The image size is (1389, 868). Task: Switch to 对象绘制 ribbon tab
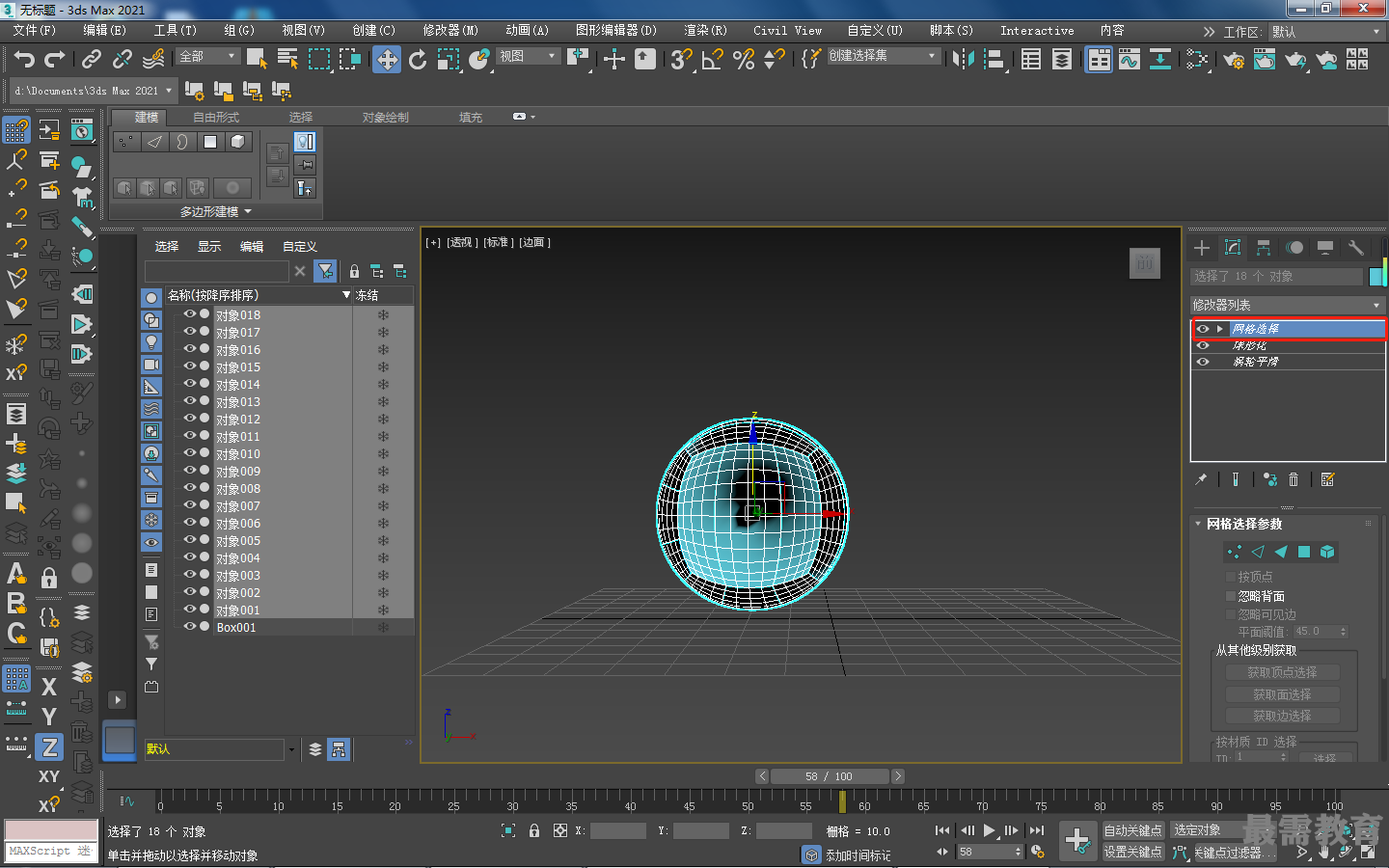(x=386, y=117)
